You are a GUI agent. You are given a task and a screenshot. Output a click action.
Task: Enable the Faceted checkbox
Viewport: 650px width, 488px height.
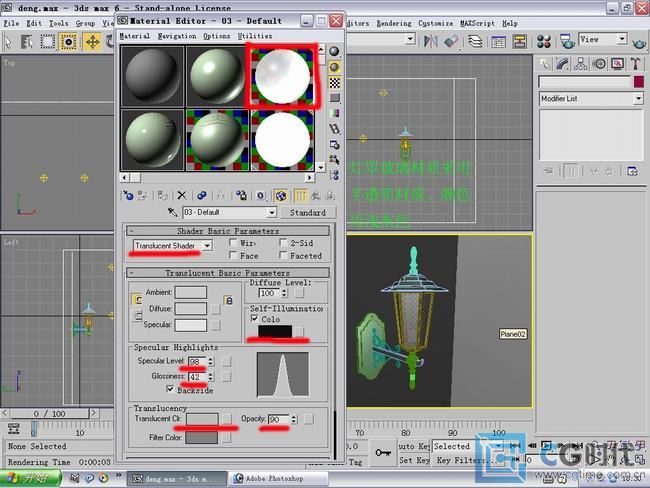(284, 255)
